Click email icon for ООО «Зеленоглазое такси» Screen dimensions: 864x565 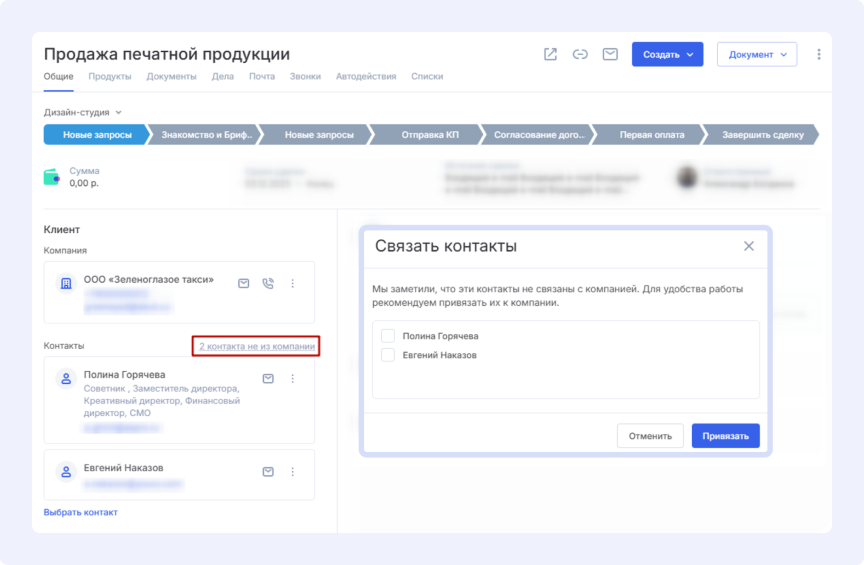pyautogui.click(x=243, y=284)
